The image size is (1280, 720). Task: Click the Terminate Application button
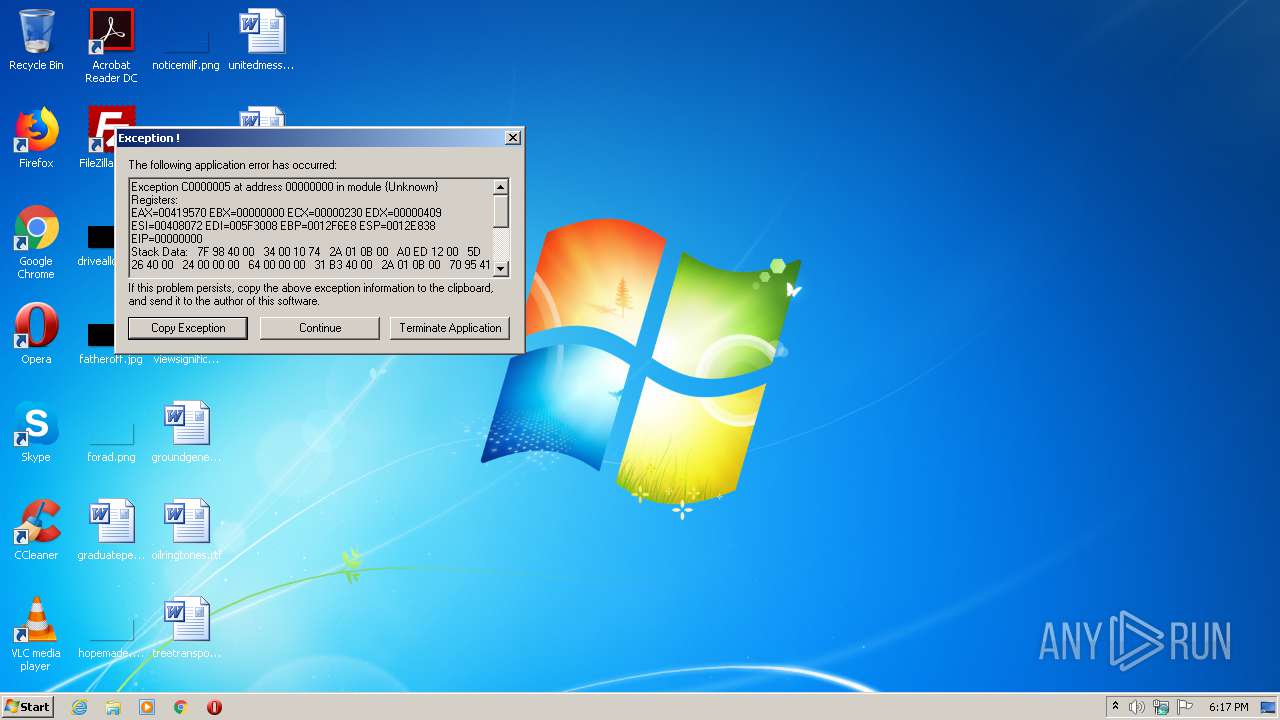coord(450,328)
